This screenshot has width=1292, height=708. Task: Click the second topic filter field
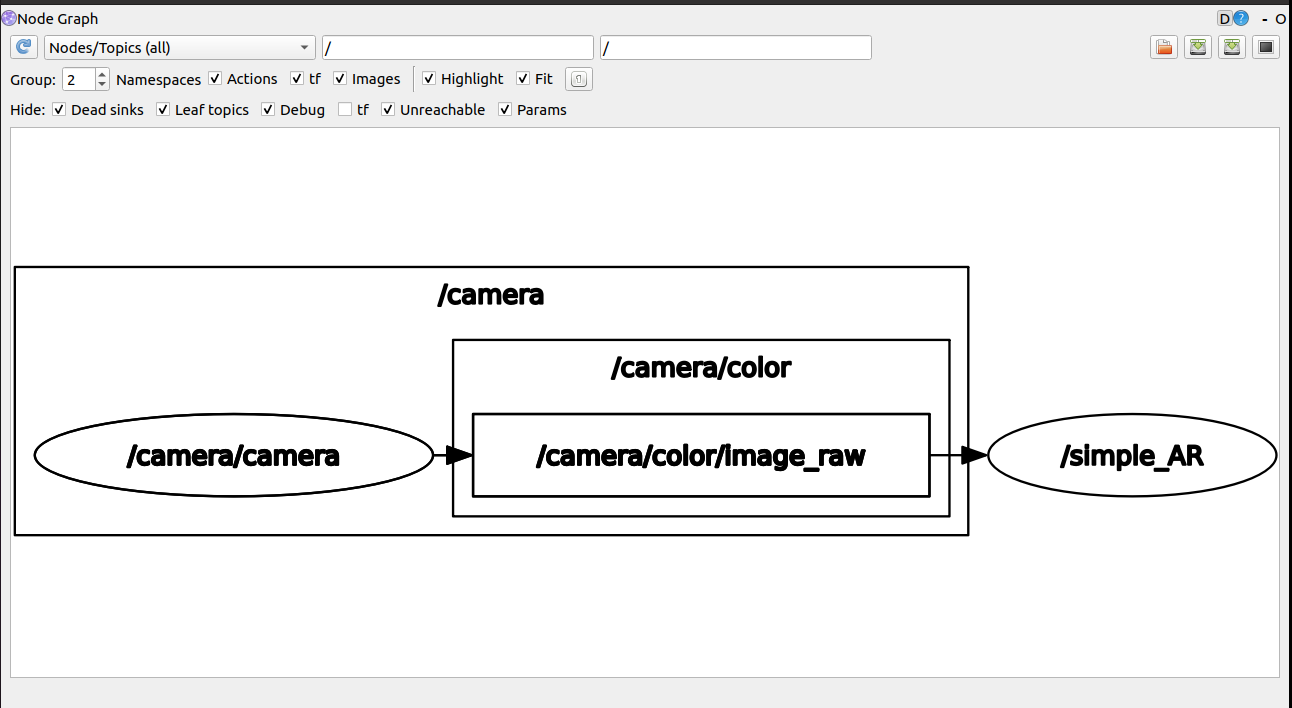coord(736,48)
